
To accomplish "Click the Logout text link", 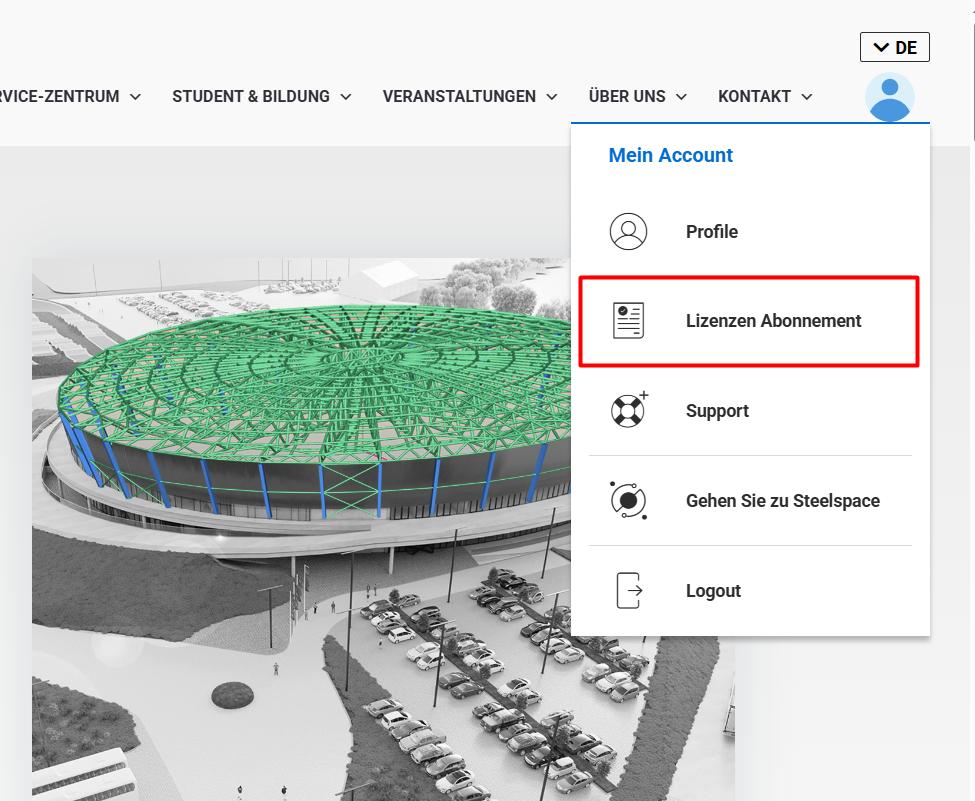I will [x=713, y=591].
